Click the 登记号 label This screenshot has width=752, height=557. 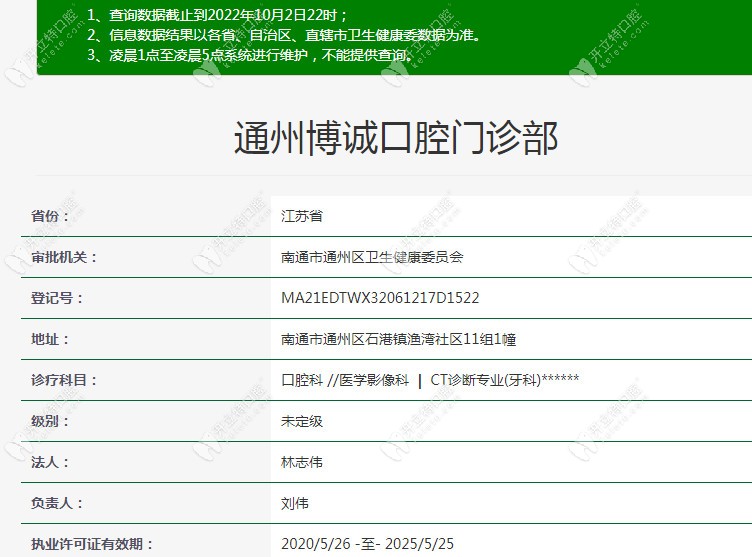pyautogui.click(x=57, y=298)
